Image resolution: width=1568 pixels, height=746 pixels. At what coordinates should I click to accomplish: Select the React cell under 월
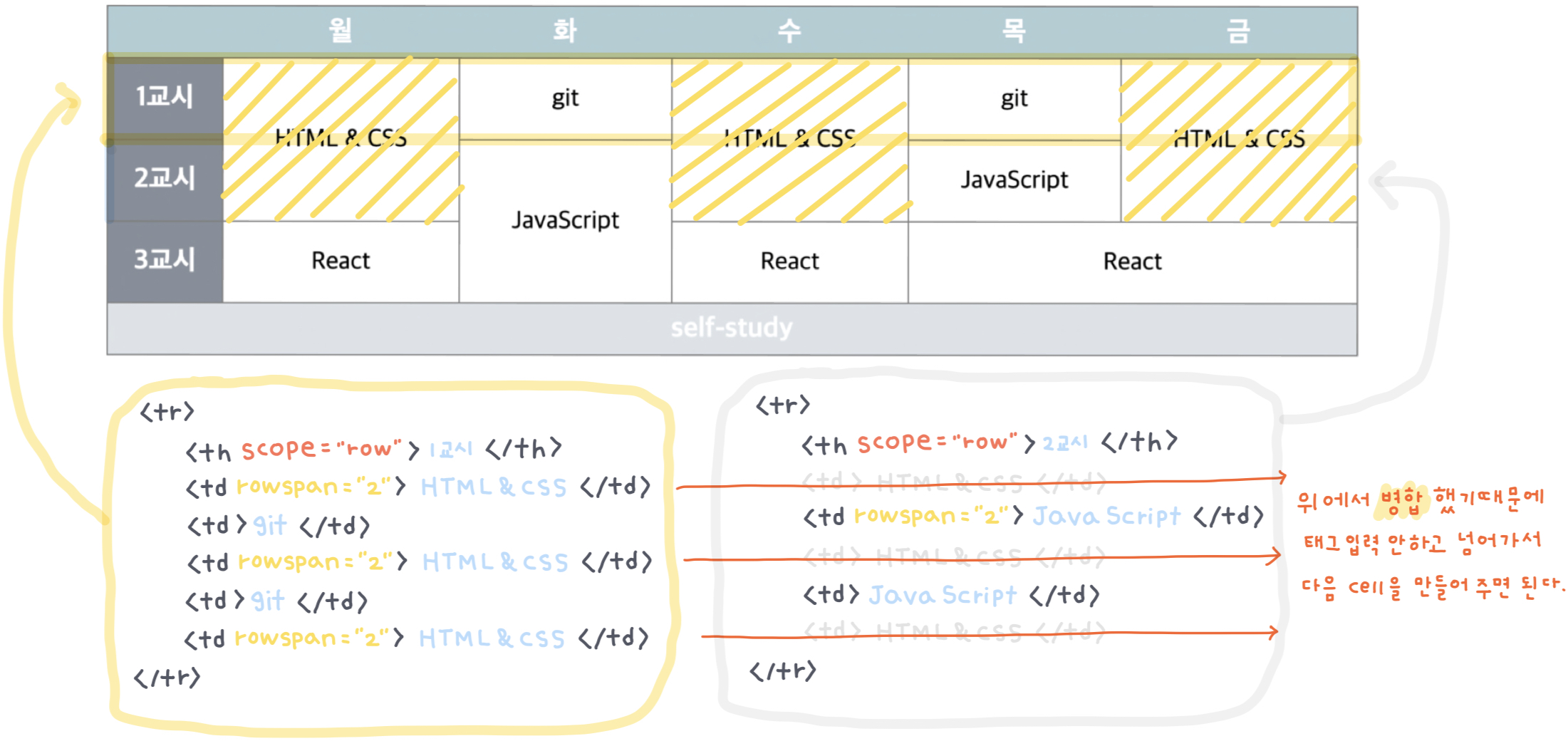coord(341,261)
